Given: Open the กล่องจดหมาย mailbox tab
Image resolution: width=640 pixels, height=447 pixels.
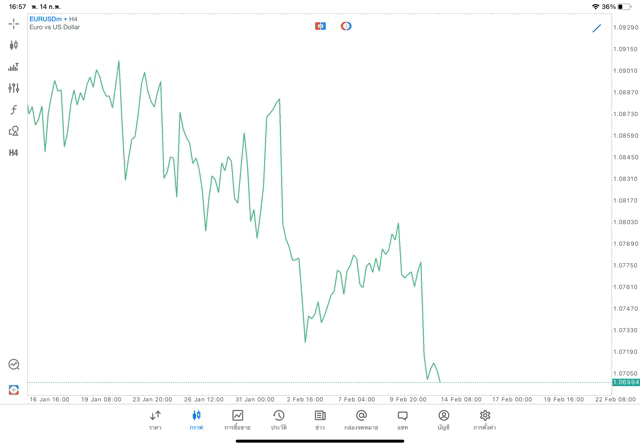Looking at the screenshot, I should pyautogui.click(x=361, y=420).
